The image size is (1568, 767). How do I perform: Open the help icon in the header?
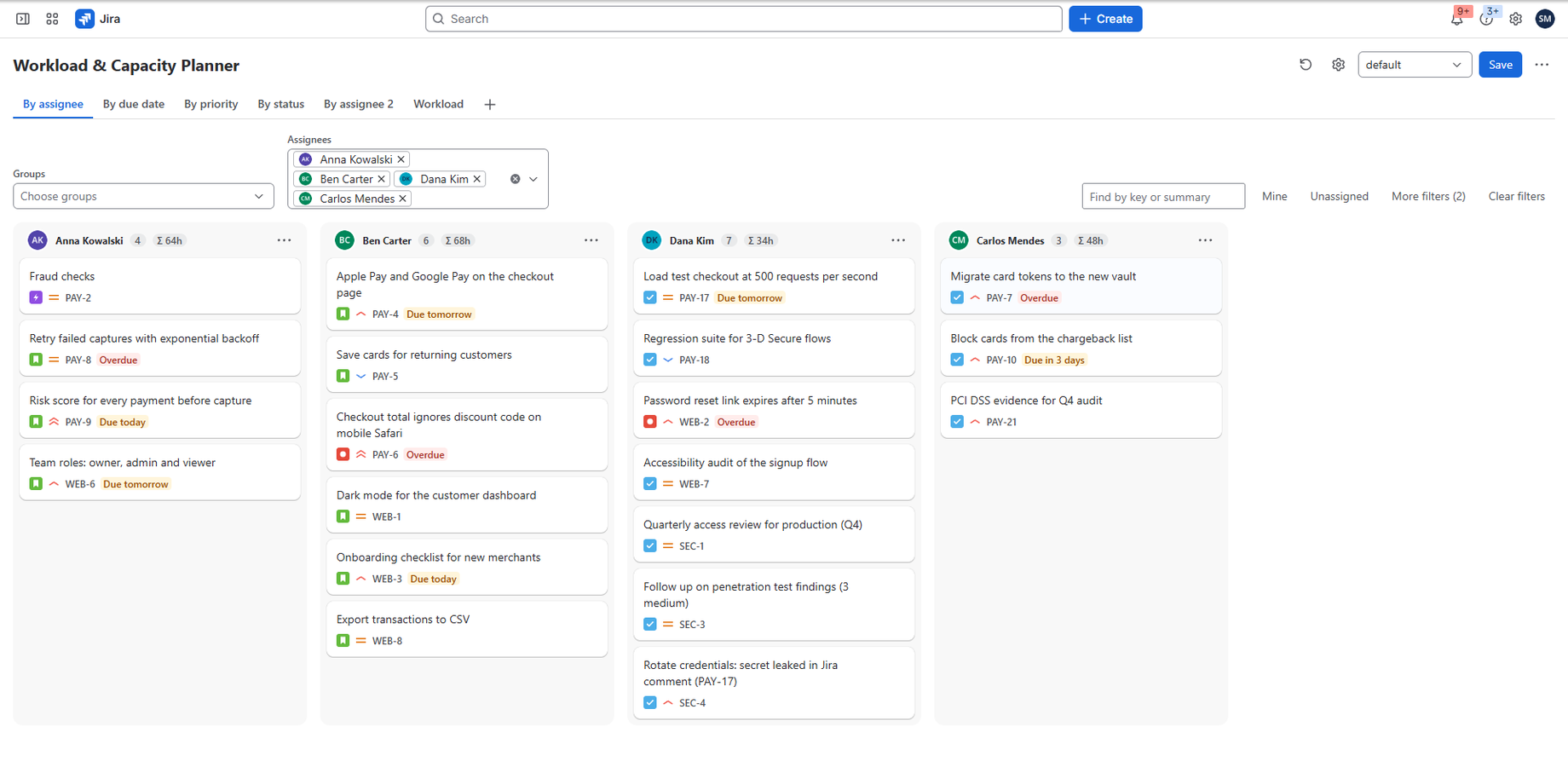pos(1486,19)
